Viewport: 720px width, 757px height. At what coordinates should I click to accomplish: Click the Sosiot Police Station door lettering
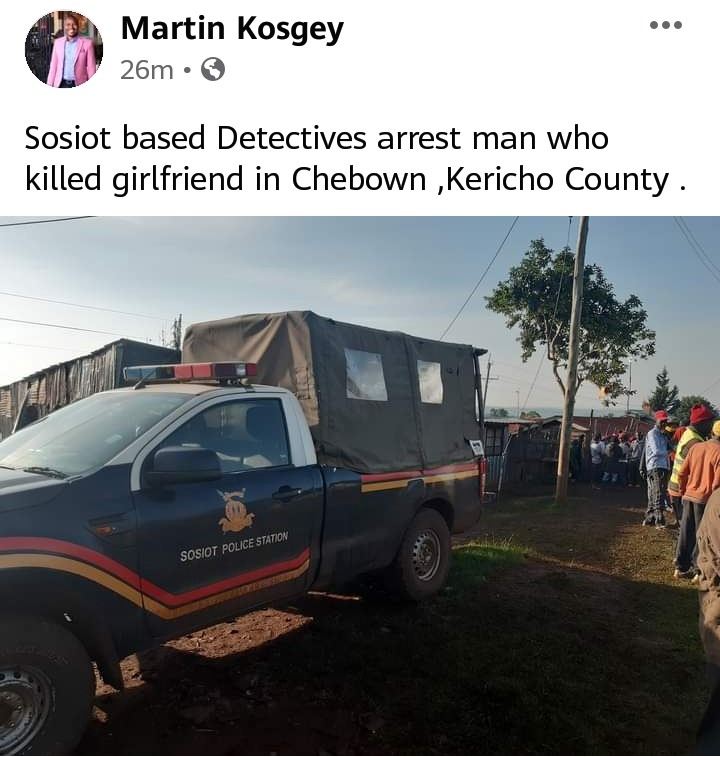pos(234,547)
